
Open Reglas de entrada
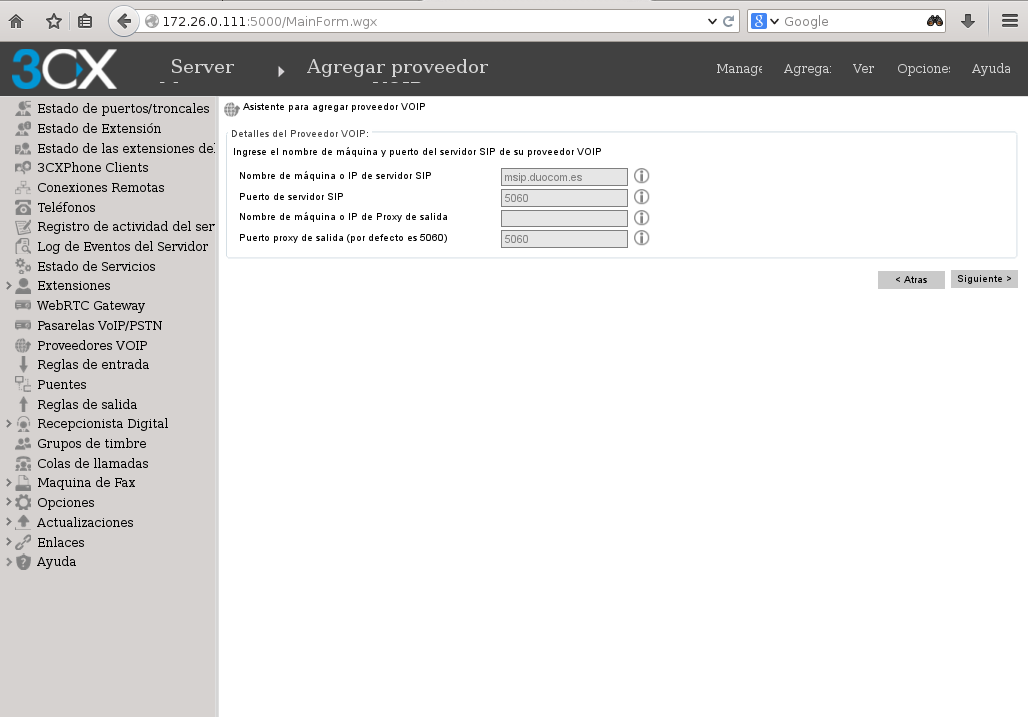91,364
